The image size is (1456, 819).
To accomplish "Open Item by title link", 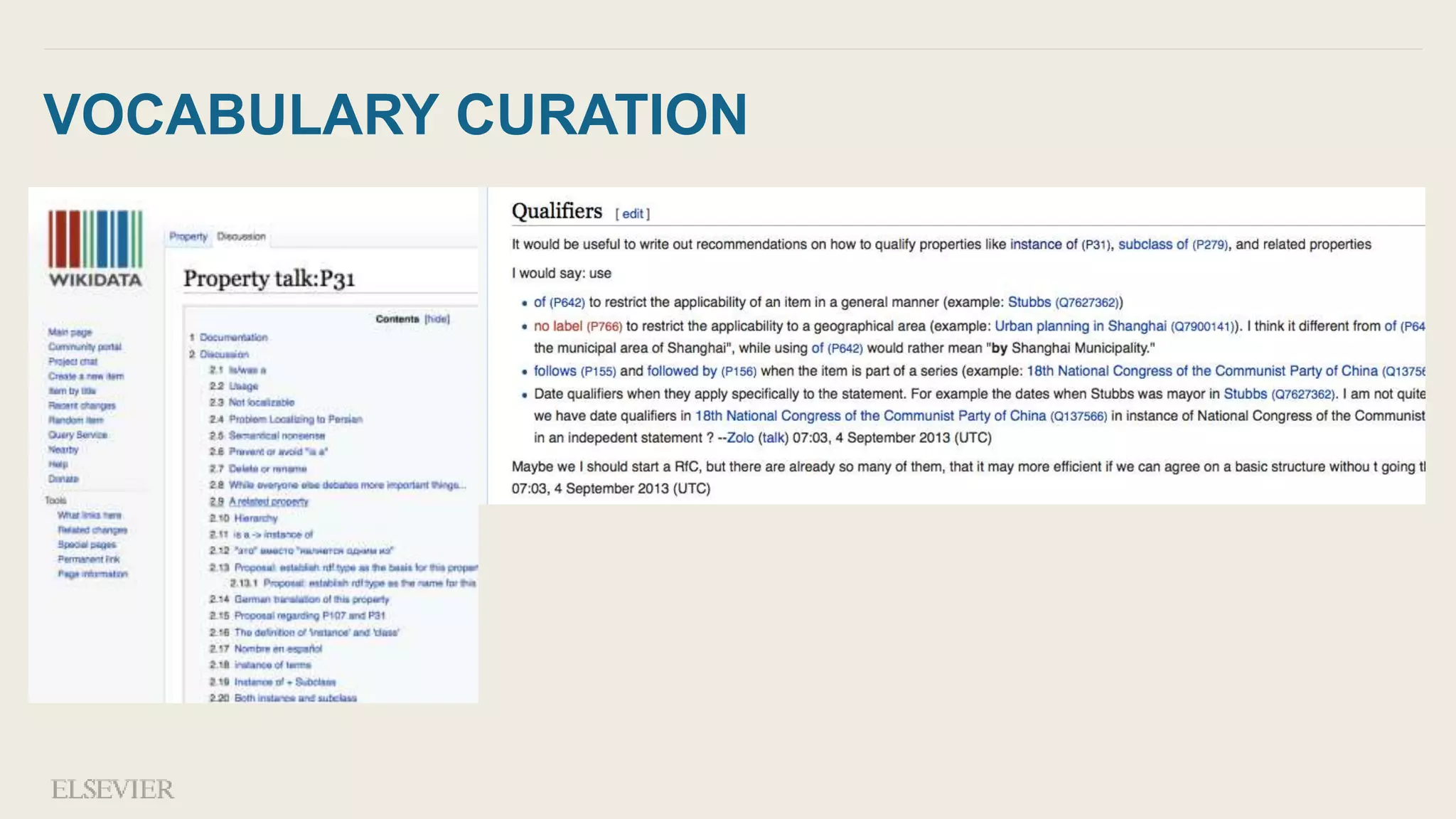I will [72, 390].
